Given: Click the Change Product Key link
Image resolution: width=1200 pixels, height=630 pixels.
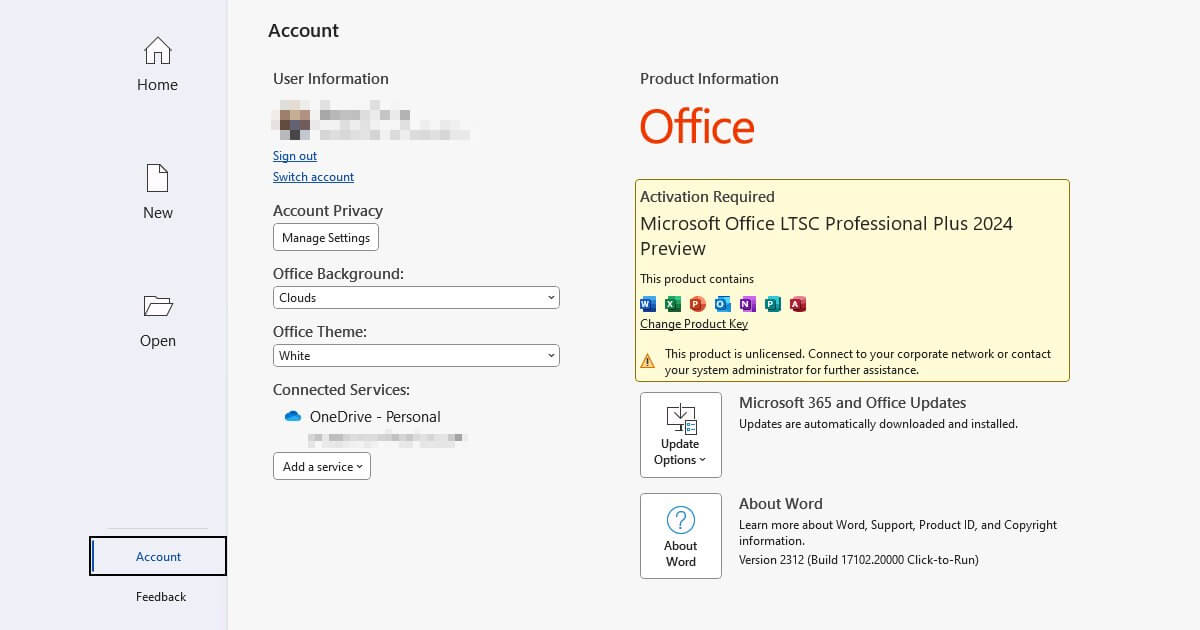Looking at the screenshot, I should click(x=694, y=323).
